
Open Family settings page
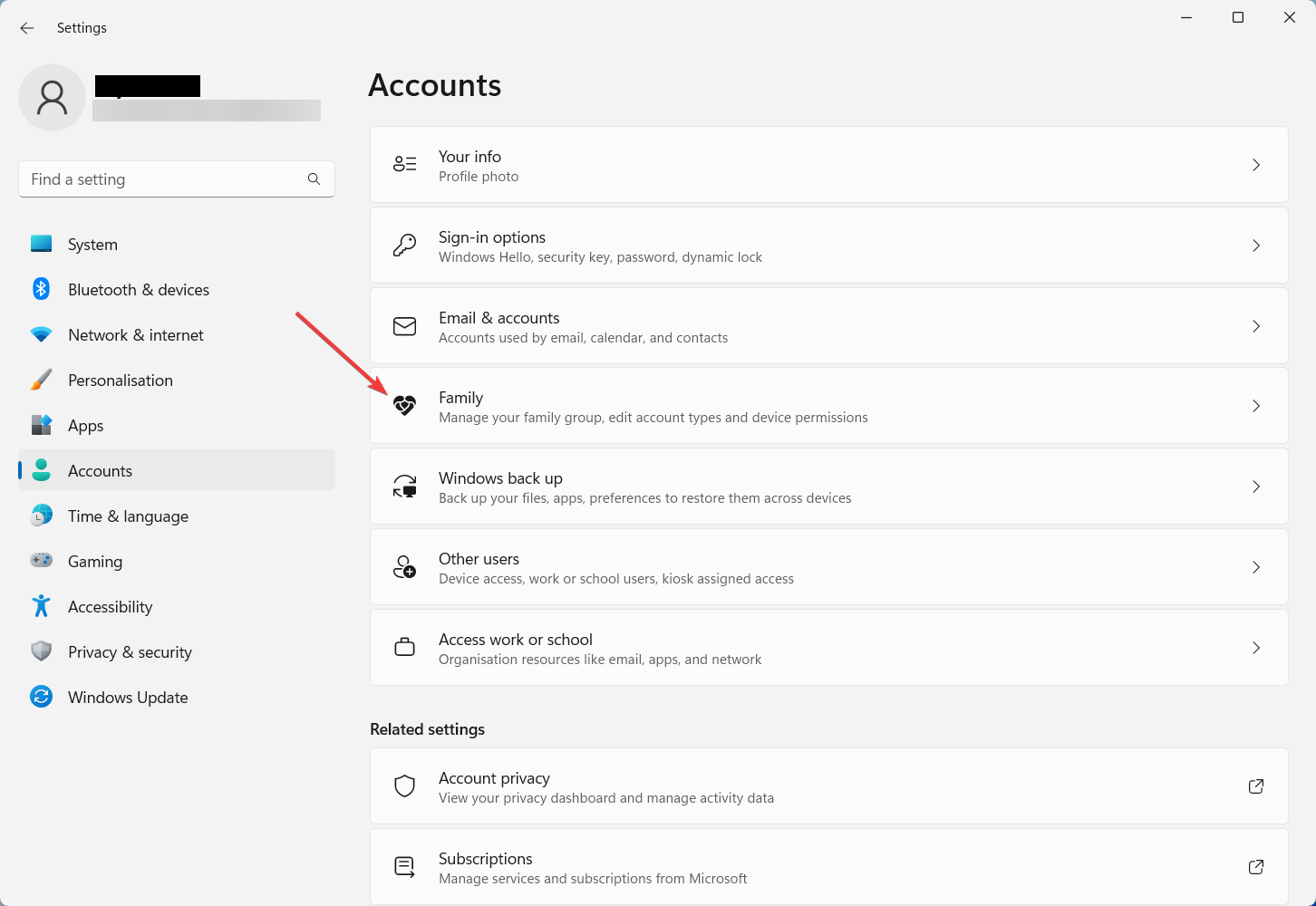[829, 406]
